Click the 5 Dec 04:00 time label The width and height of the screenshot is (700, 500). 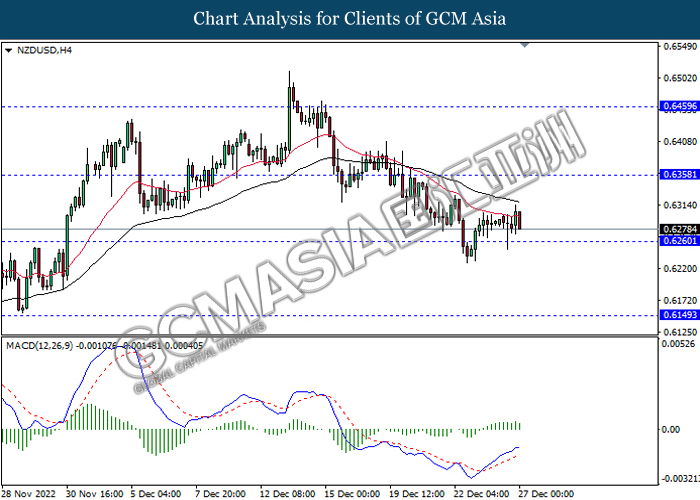coord(156,494)
